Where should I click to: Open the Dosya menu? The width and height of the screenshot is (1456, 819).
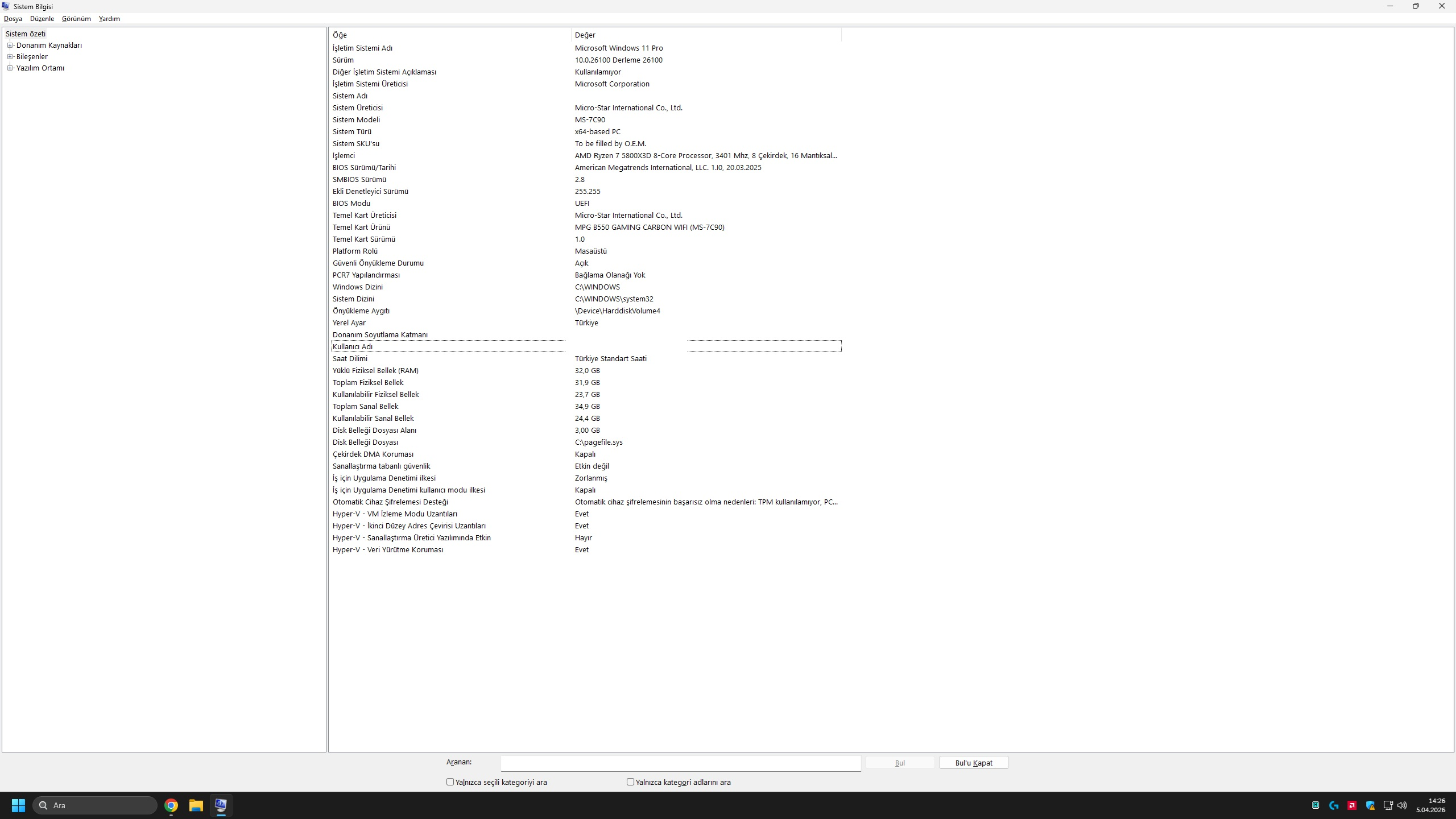coord(13,19)
